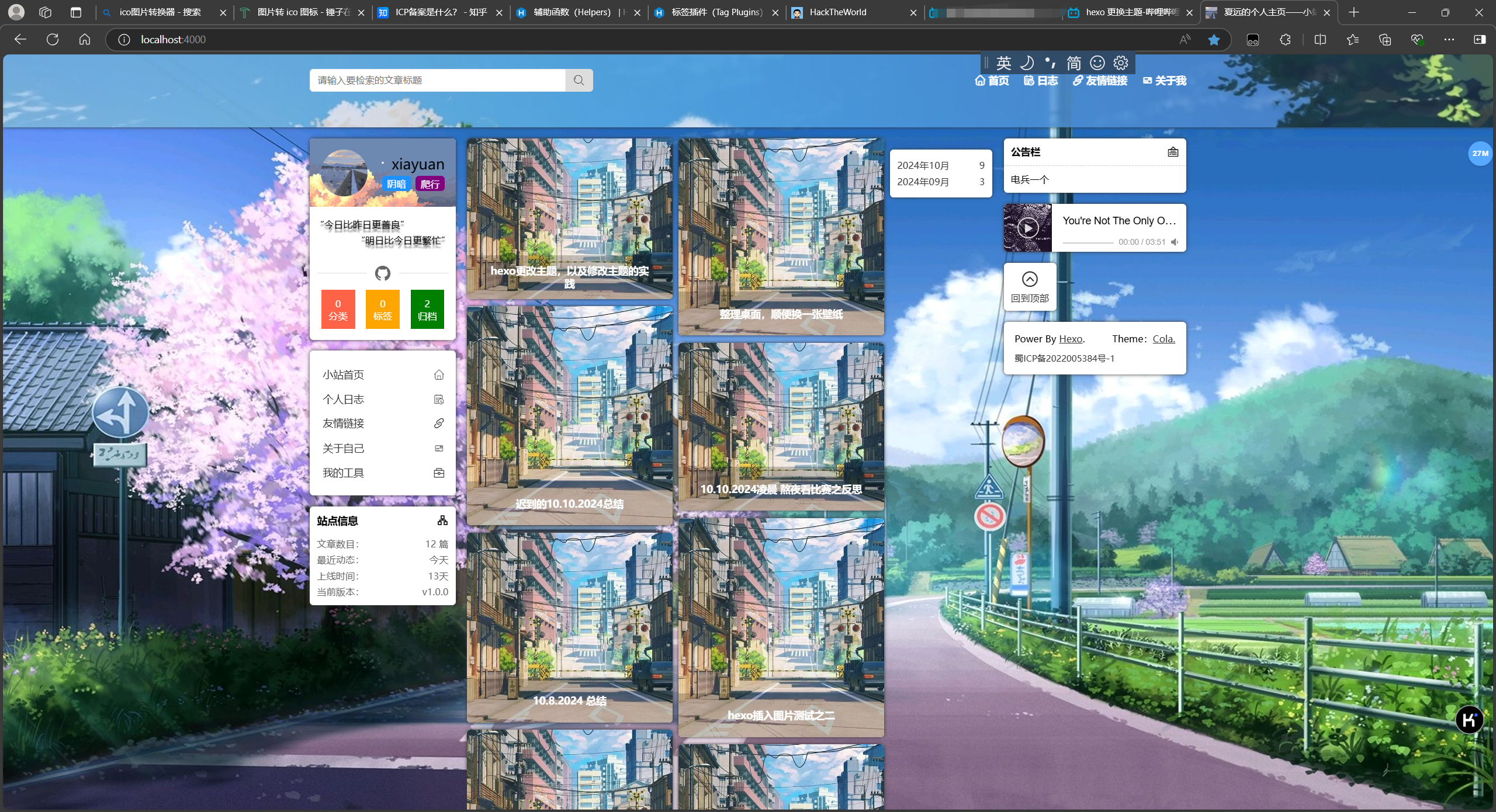Image resolution: width=1496 pixels, height=812 pixels.
Task: Open post '整理桌面，顺便换一张壁纸'
Action: (x=781, y=237)
